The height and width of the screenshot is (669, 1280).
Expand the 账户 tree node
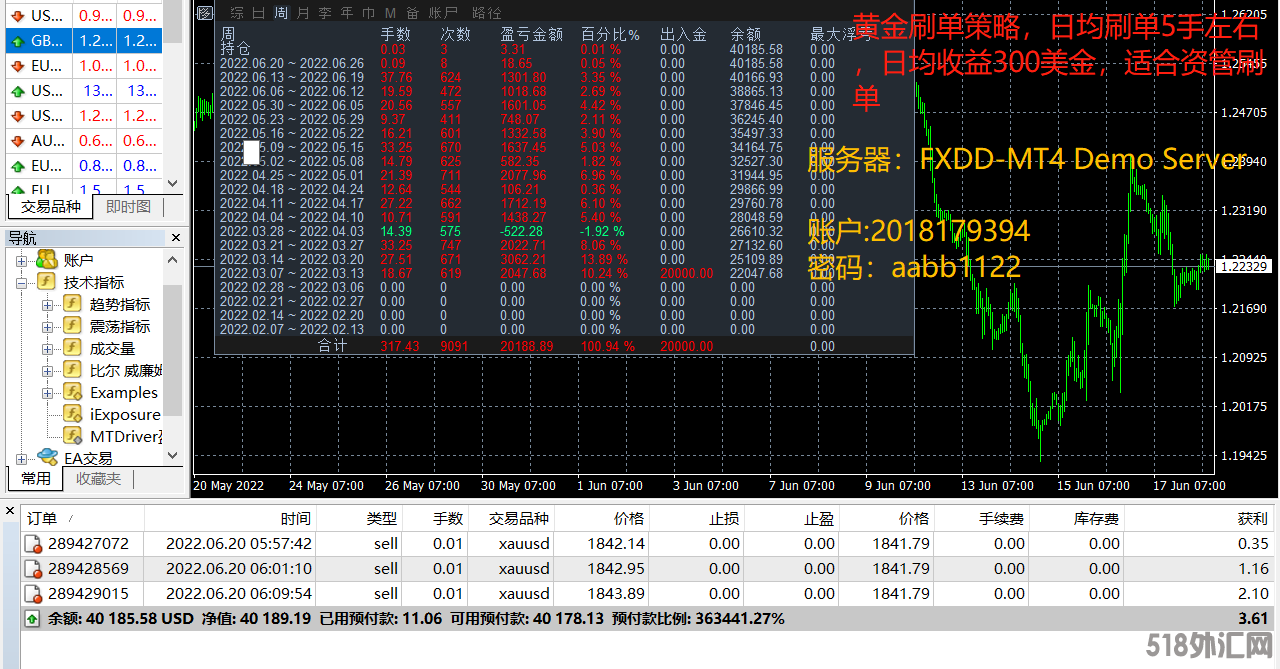[22, 260]
